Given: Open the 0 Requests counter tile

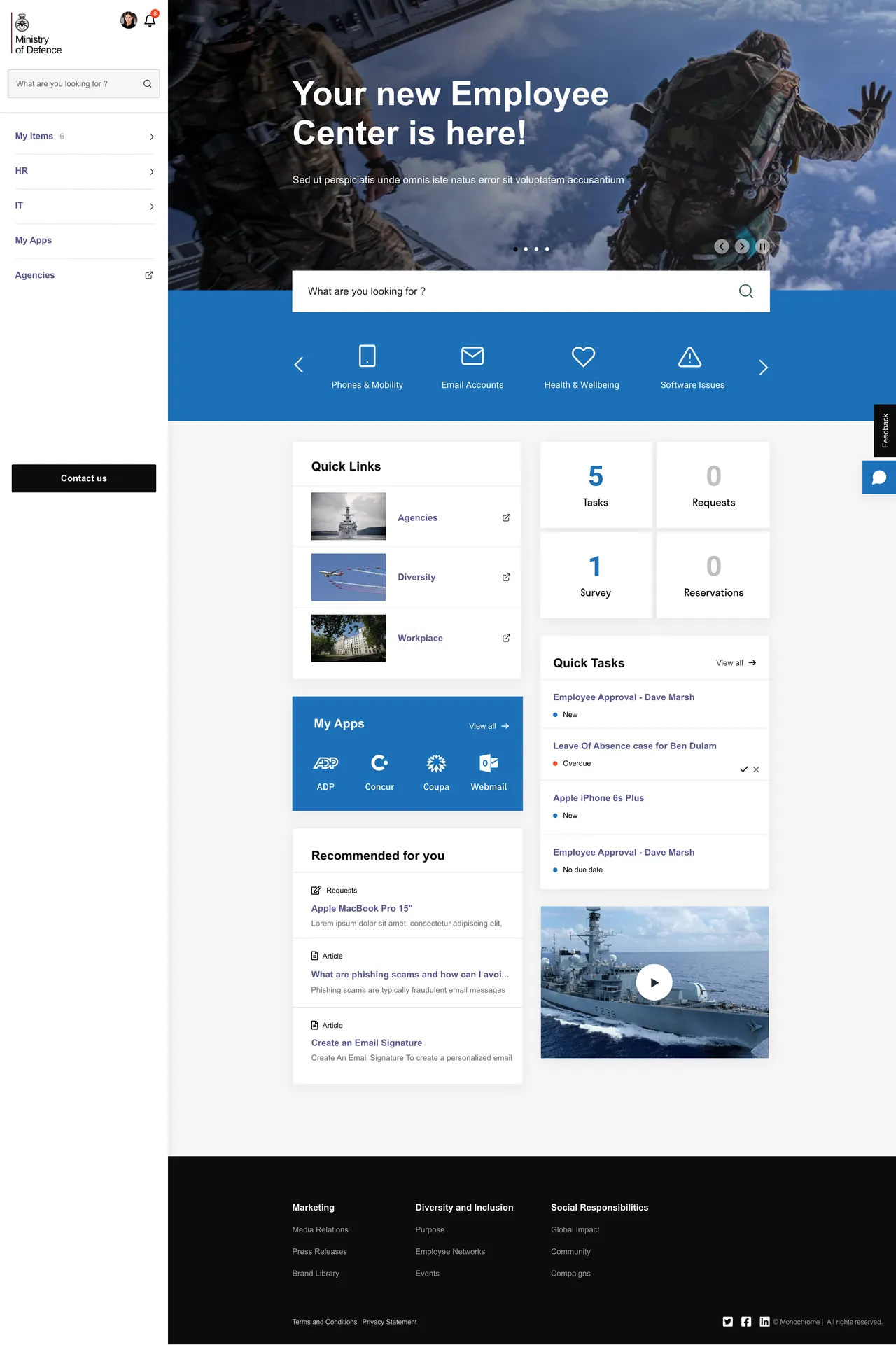Looking at the screenshot, I should (x=713, y=485).
